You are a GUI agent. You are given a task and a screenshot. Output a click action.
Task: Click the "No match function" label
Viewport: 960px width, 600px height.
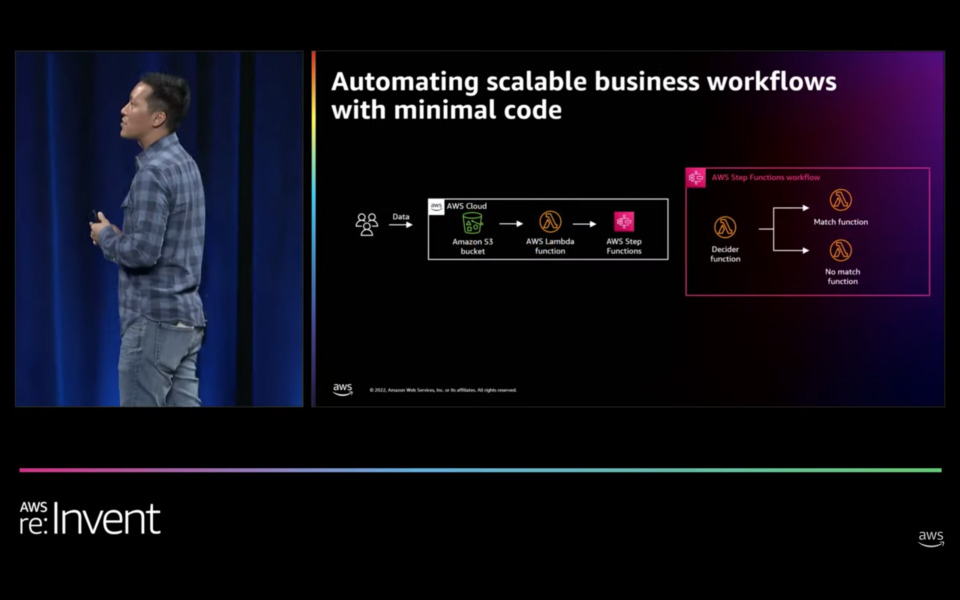(x=842, y=276)
